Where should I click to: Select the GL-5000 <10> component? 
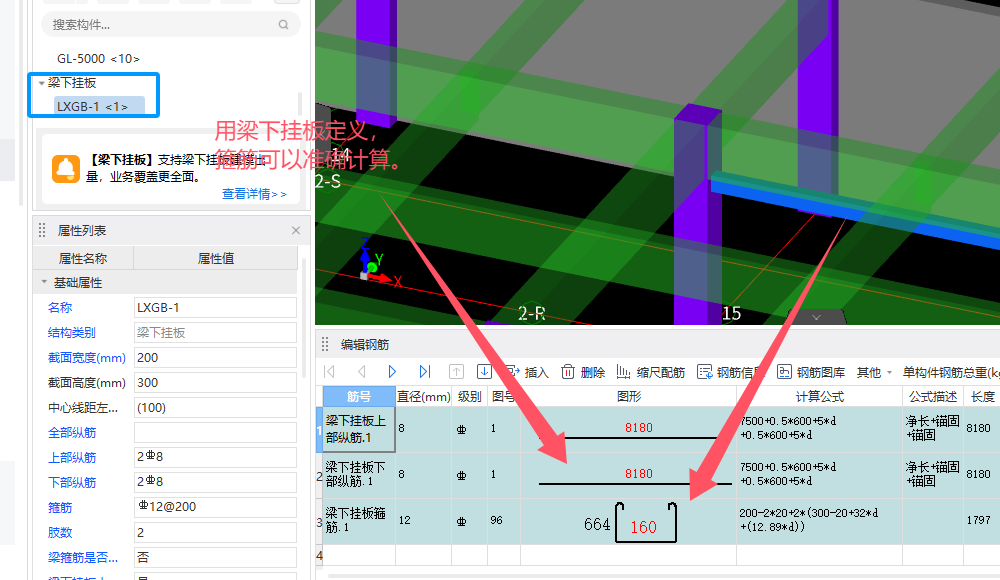98,59
